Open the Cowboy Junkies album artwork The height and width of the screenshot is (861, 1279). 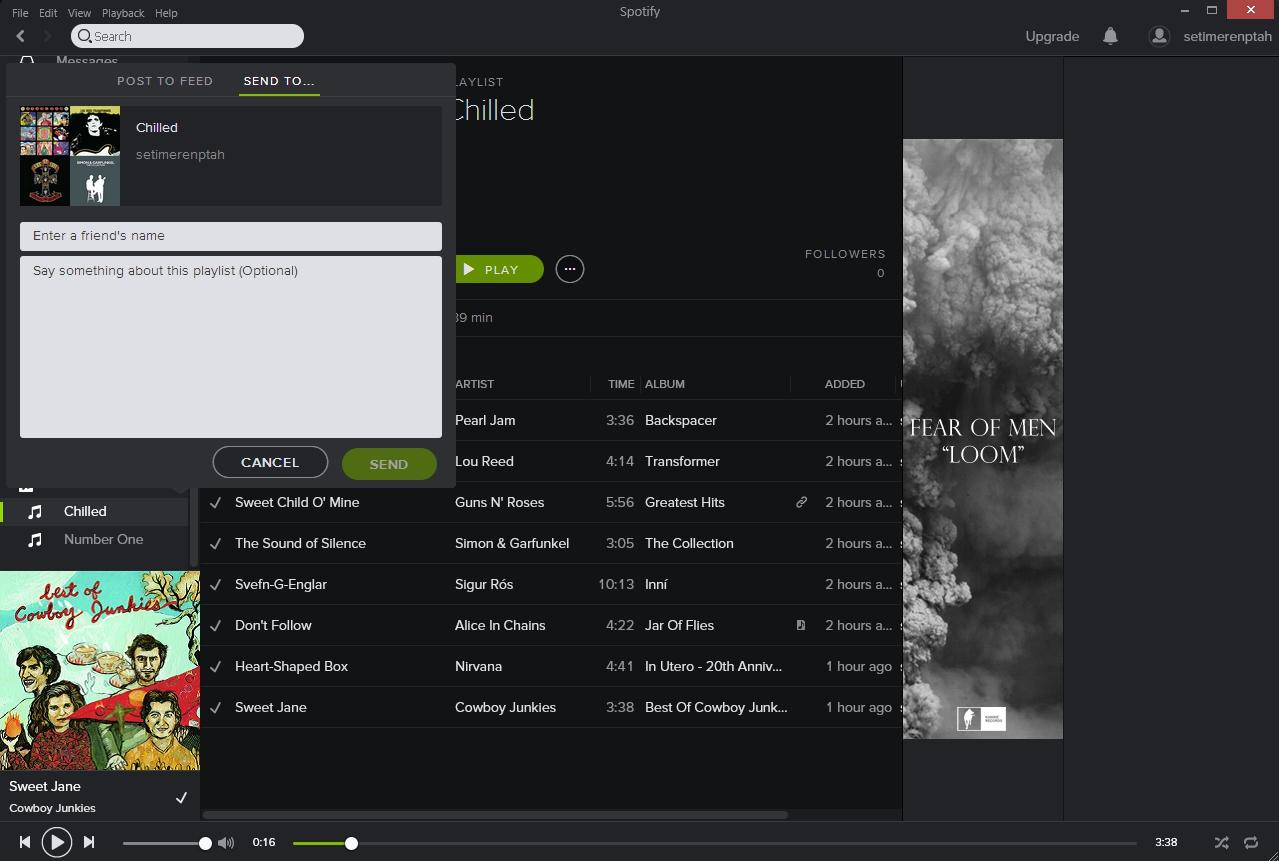click(100, 671)
